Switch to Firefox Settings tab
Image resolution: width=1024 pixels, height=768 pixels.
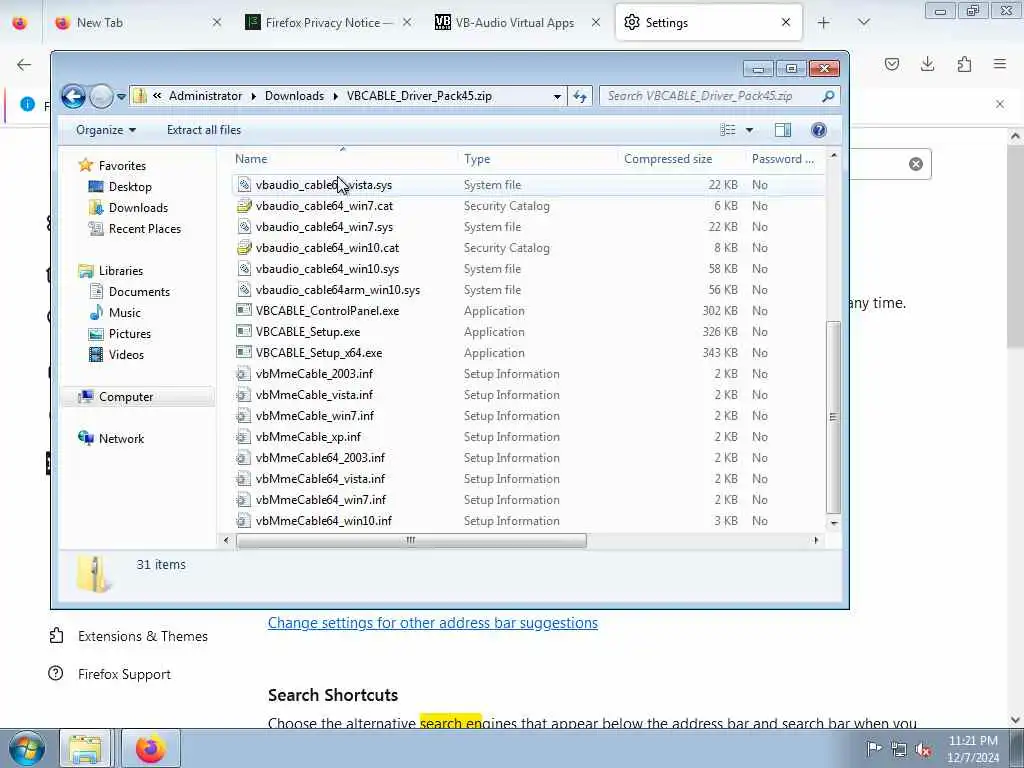pyautogui.click(x=708, y=23)
